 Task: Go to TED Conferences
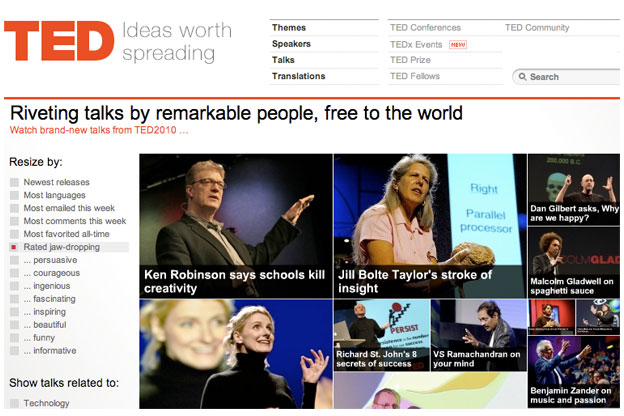425,27
